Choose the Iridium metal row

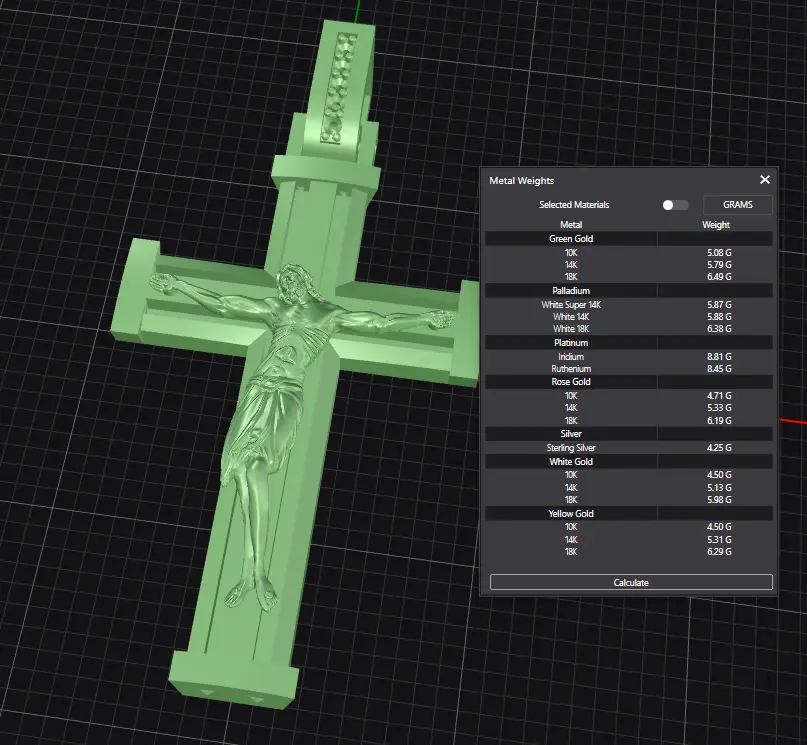tap(571, 356)
